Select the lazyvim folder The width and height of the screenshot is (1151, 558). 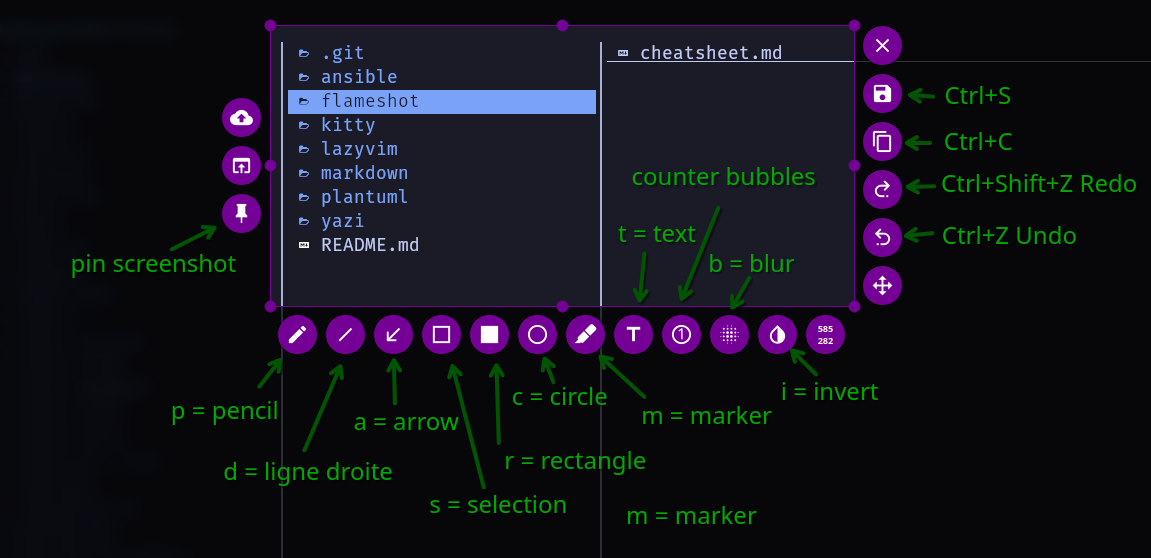(442, 150)
